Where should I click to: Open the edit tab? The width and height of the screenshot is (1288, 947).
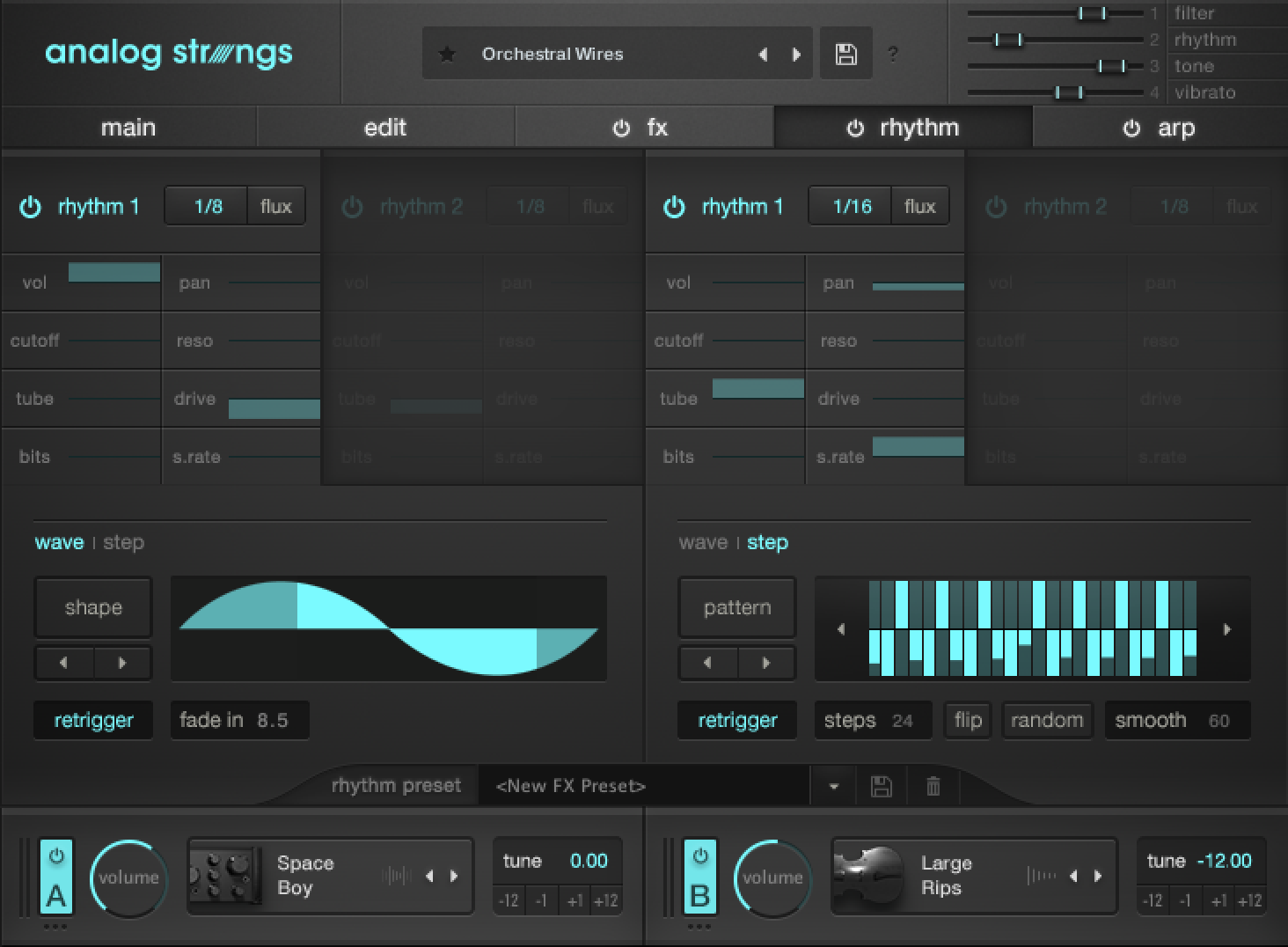click(x=384, y=127)
